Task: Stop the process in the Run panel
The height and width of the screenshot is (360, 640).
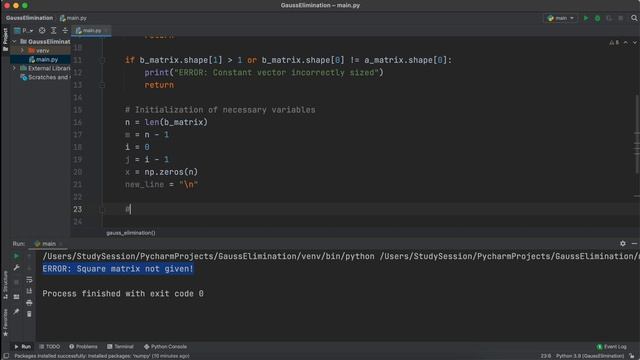Action: [16, 282]
